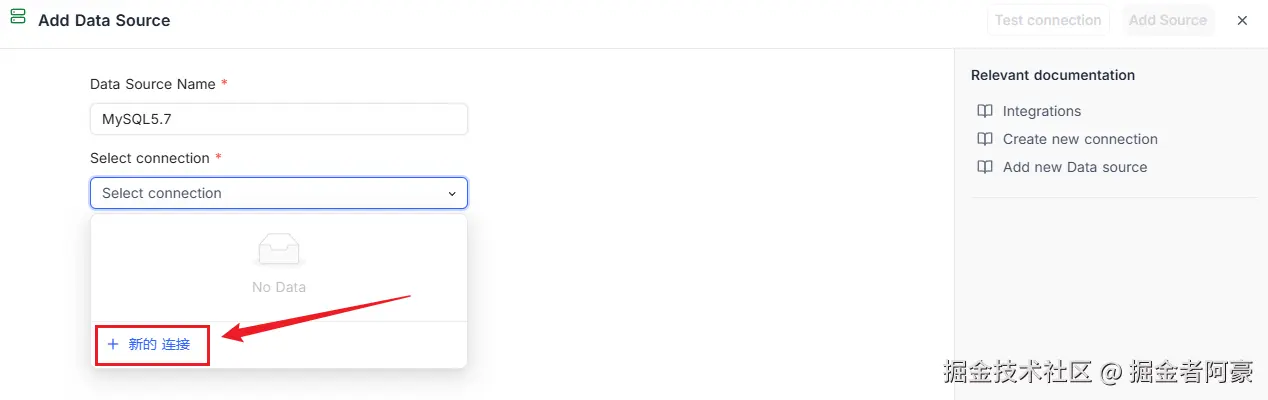Choose the 新的 连接 option in dropdown

click(x=159, y=344)
